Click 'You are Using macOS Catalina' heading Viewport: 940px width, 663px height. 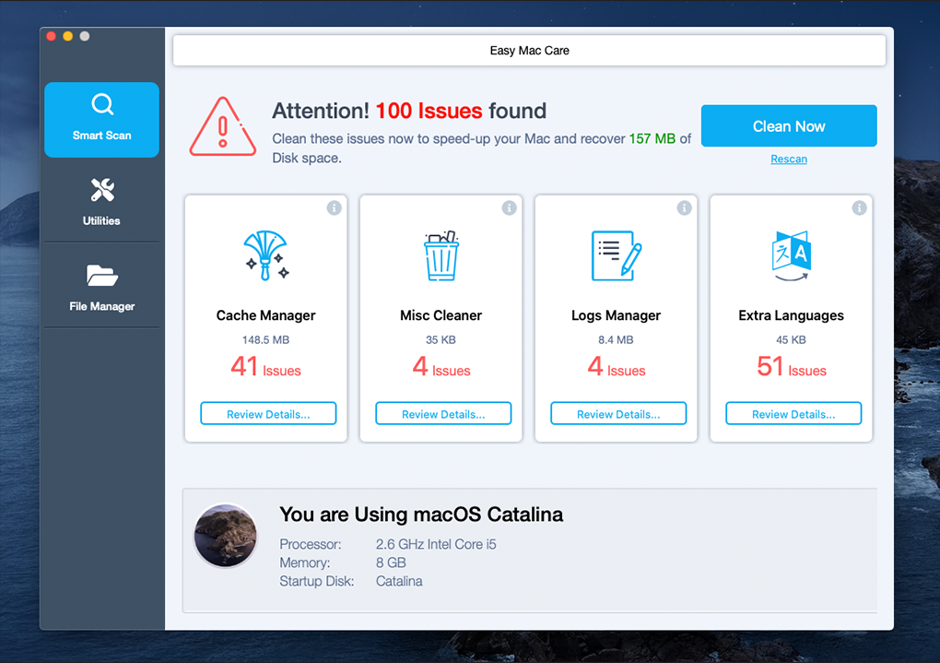[x=421, y=514]
